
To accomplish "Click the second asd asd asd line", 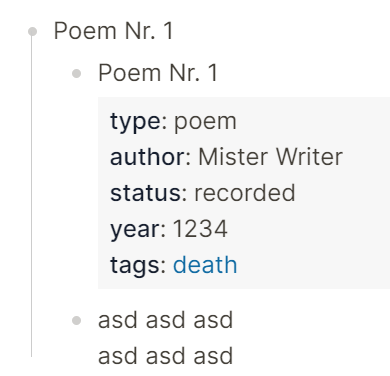I will point(165,356).
